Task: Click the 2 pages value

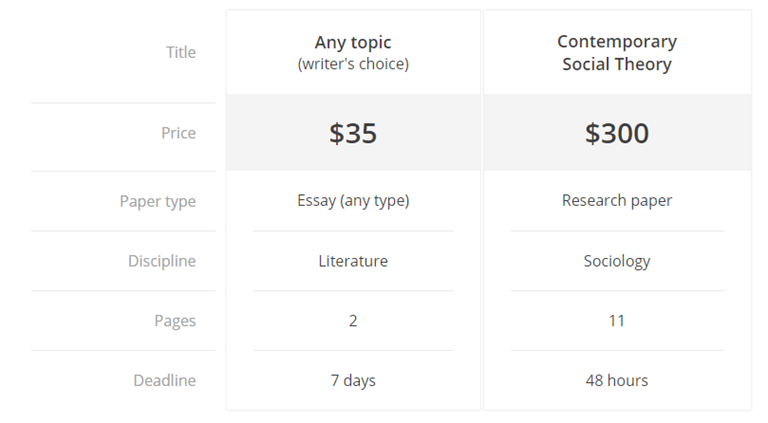Action: tap(353, 321)
